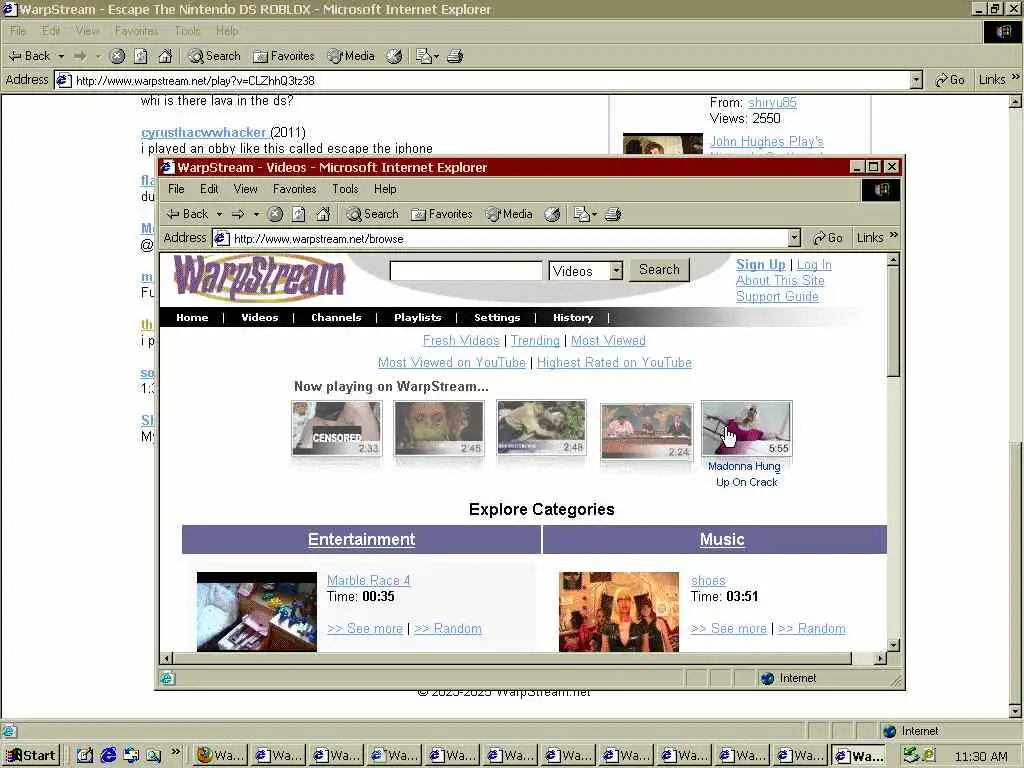Screen dimensions: 1024x768
Task: Click Print icon in front Videos window toolbar
Action: coord(613,214)
